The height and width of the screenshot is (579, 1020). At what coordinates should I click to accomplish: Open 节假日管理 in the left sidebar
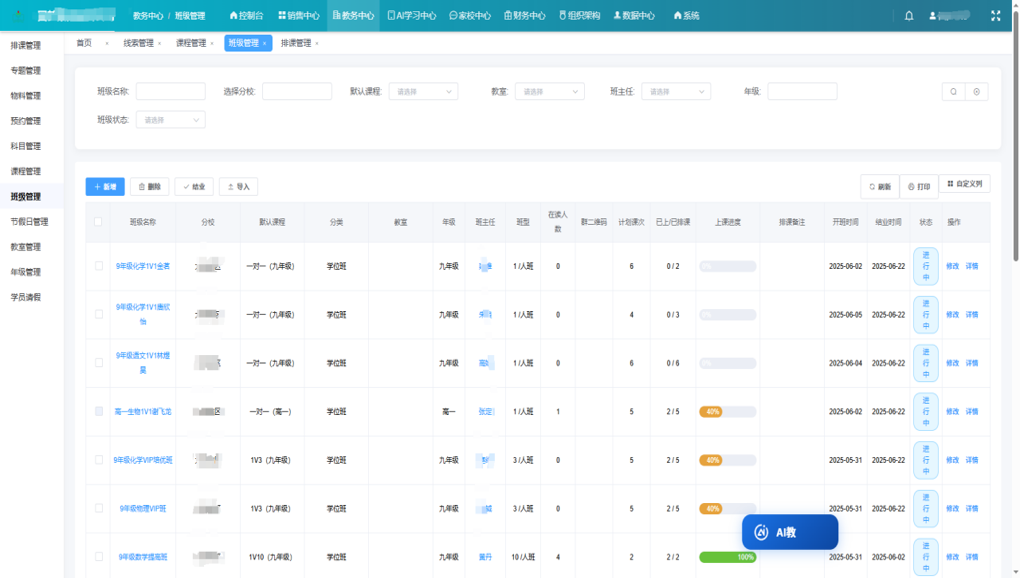(x=29, y=222)
